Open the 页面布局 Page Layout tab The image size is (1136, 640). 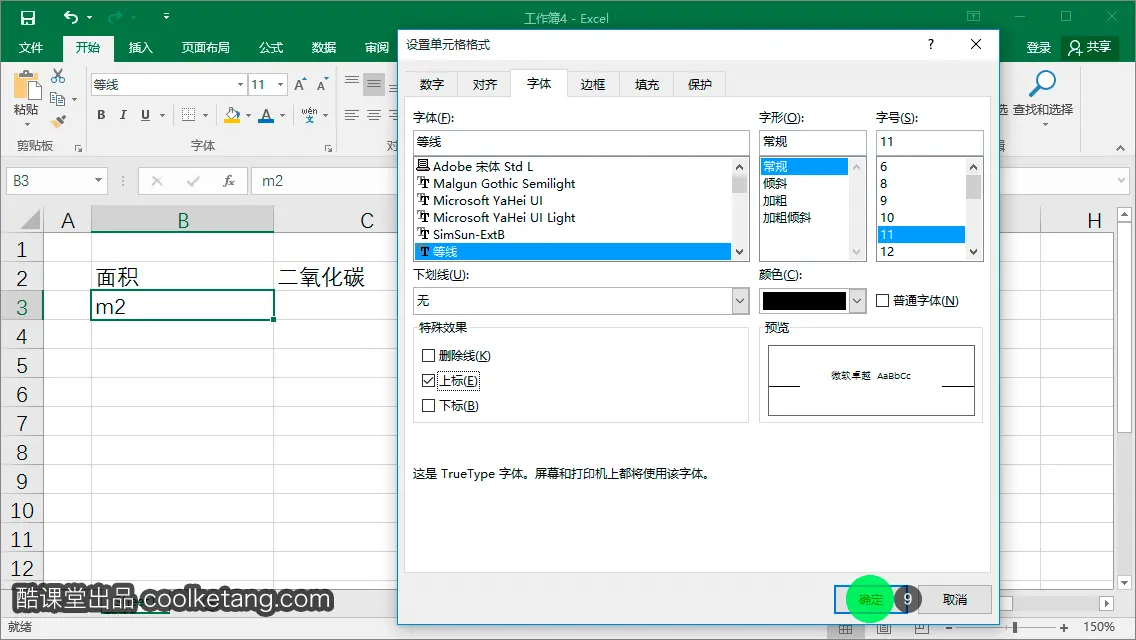tap(205, 47)
